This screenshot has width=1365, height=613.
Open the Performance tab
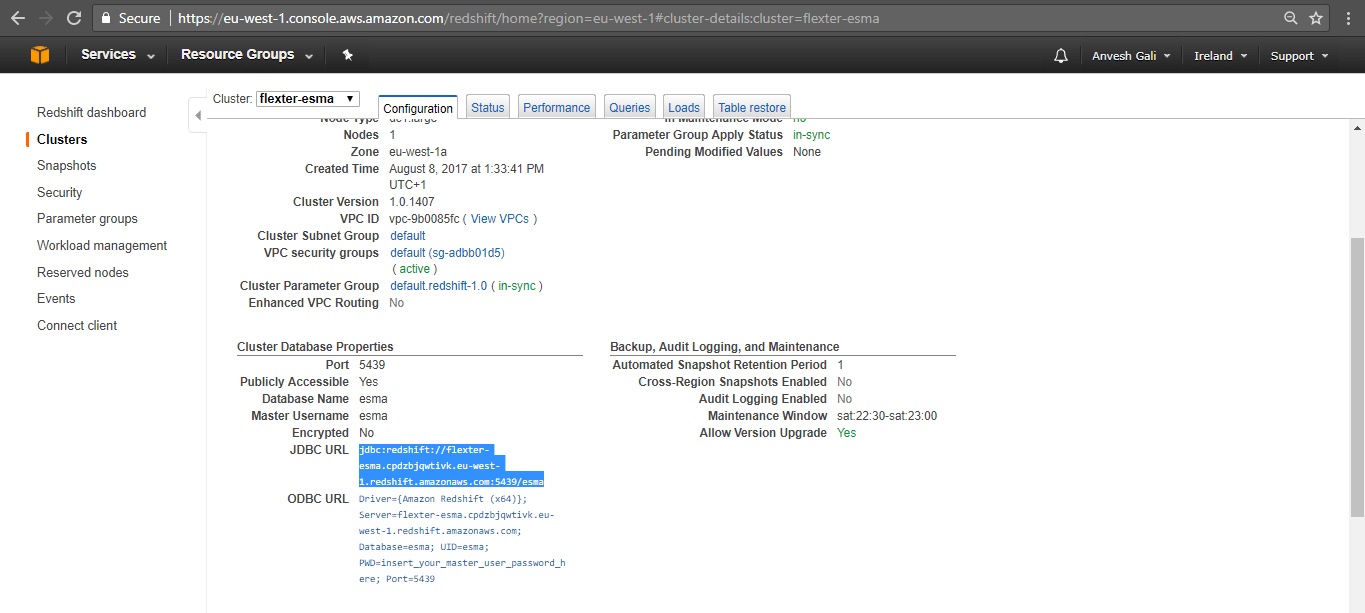pos(557,107)
